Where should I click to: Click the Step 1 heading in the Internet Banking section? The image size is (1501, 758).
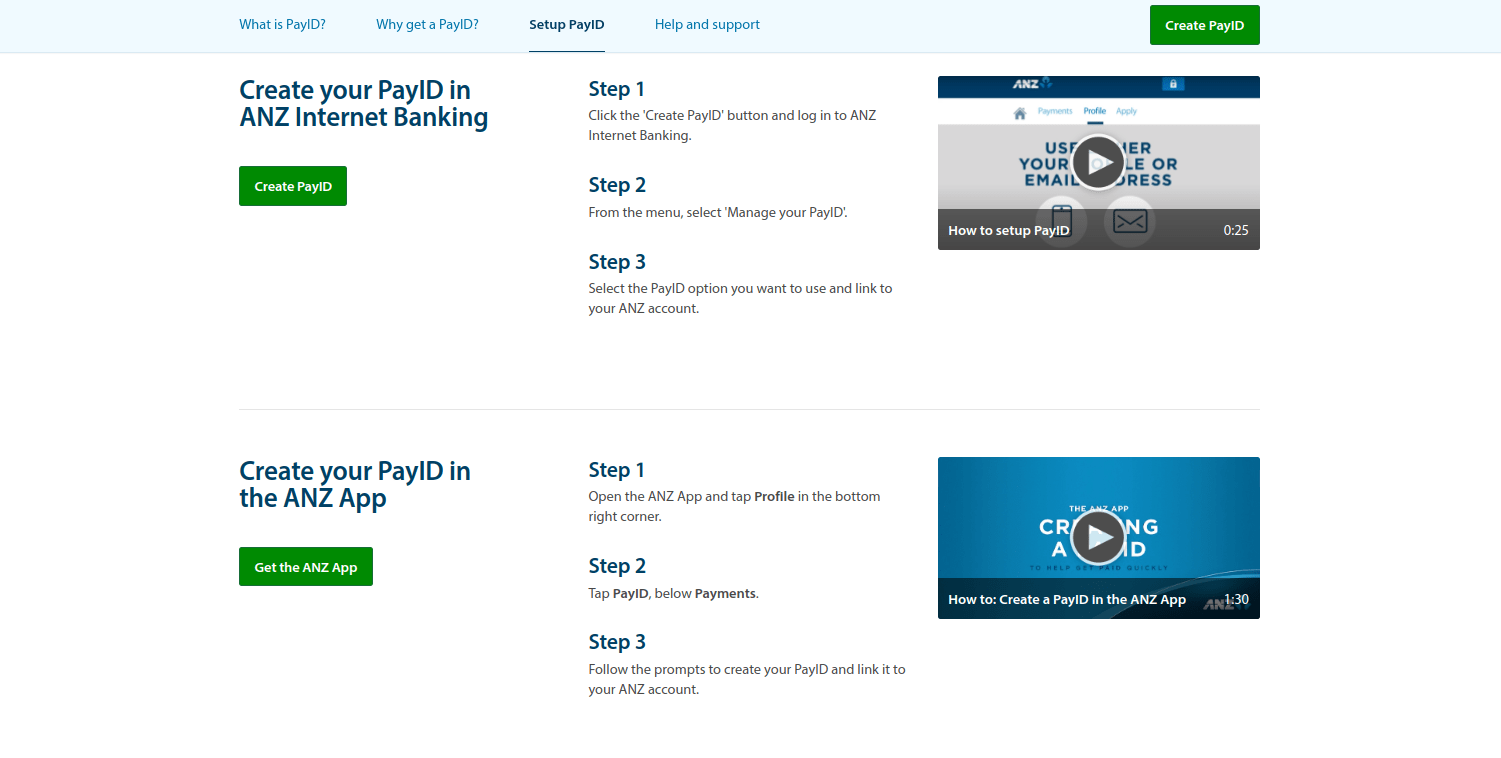click(x=617, y=89)
